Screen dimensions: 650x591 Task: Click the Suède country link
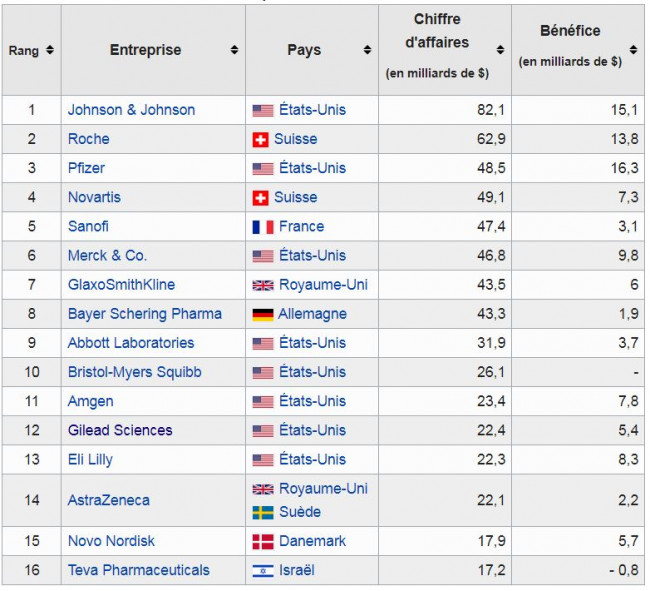(x=300, y=512)
